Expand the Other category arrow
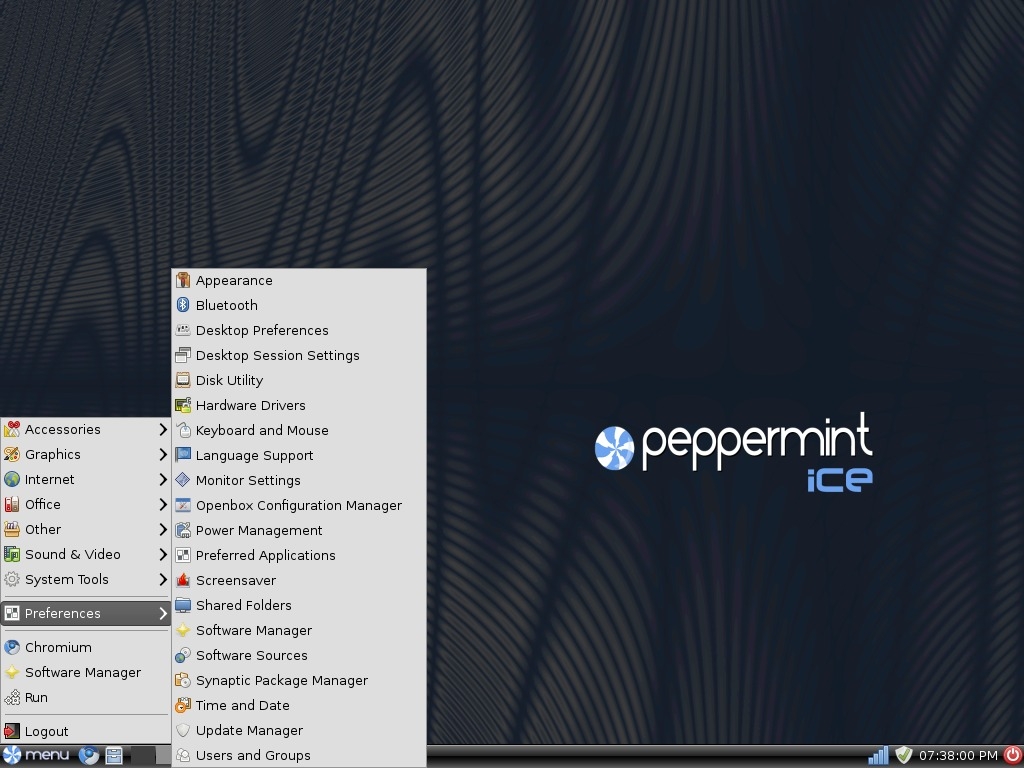 [x=163, y=529]
